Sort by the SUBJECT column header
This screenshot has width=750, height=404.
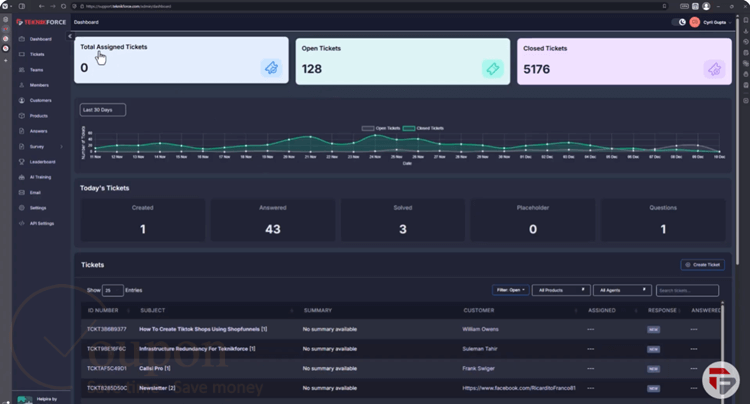click(x=153, y=310)
